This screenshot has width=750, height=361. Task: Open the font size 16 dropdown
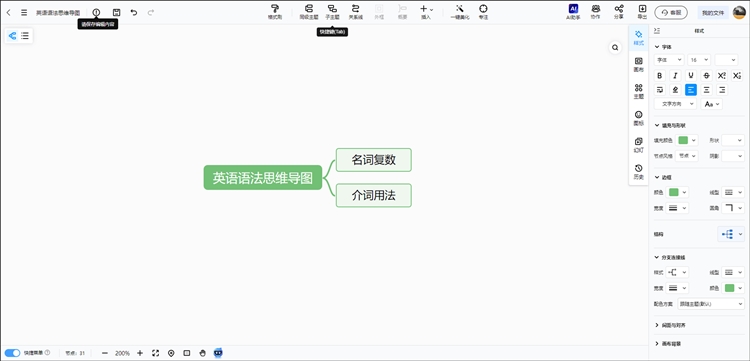point(699,60)
